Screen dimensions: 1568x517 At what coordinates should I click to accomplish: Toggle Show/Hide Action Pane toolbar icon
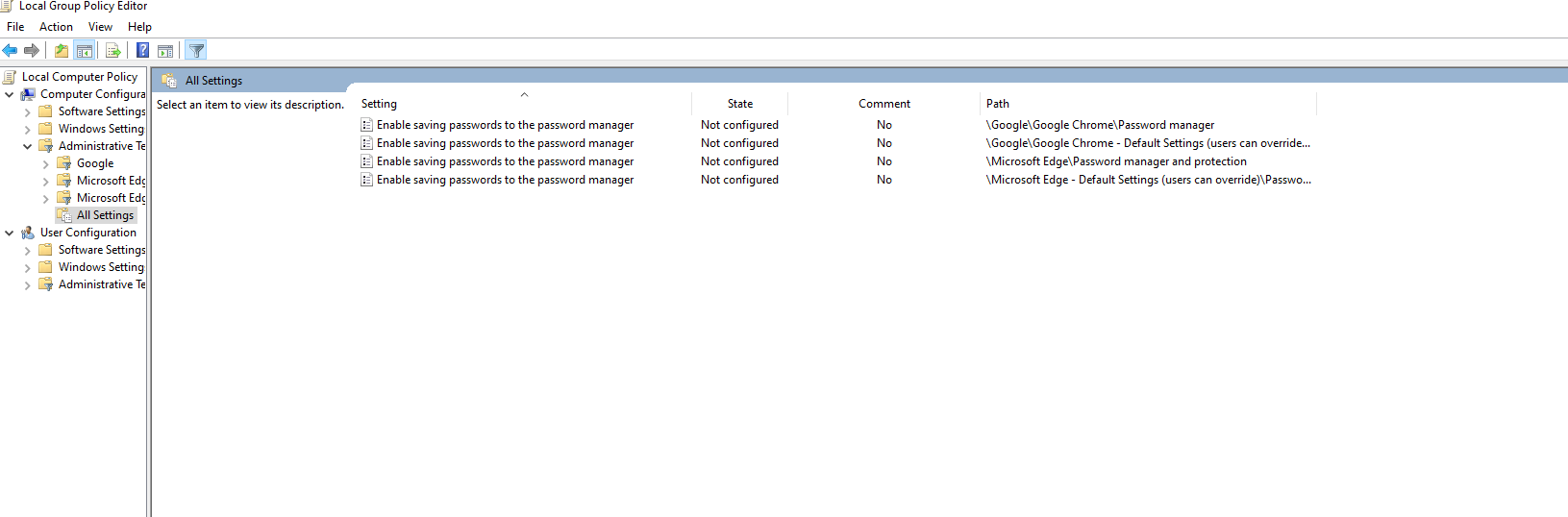(x=165, y=51)
